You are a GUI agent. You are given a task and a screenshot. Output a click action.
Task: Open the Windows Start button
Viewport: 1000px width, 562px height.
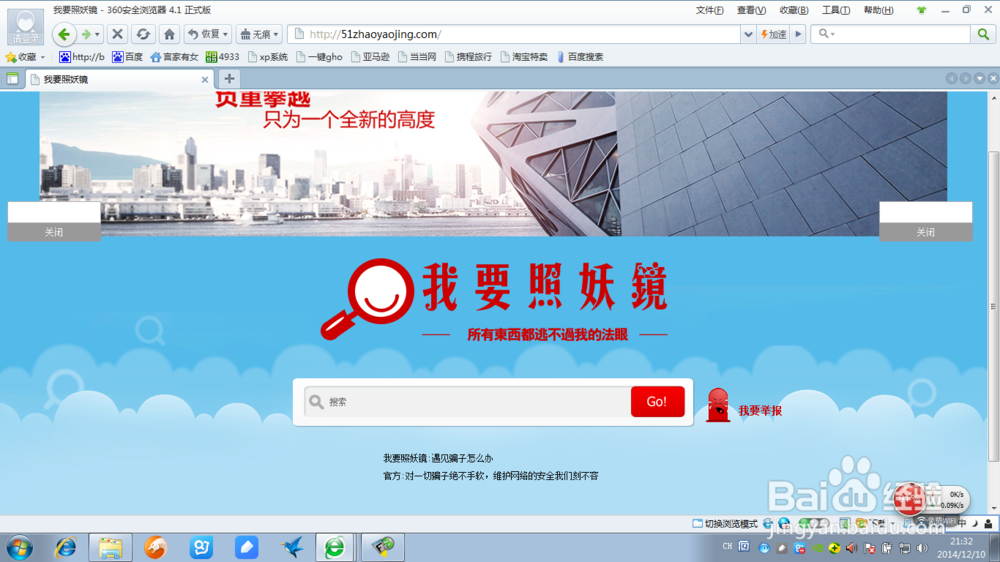coord(20,547)
